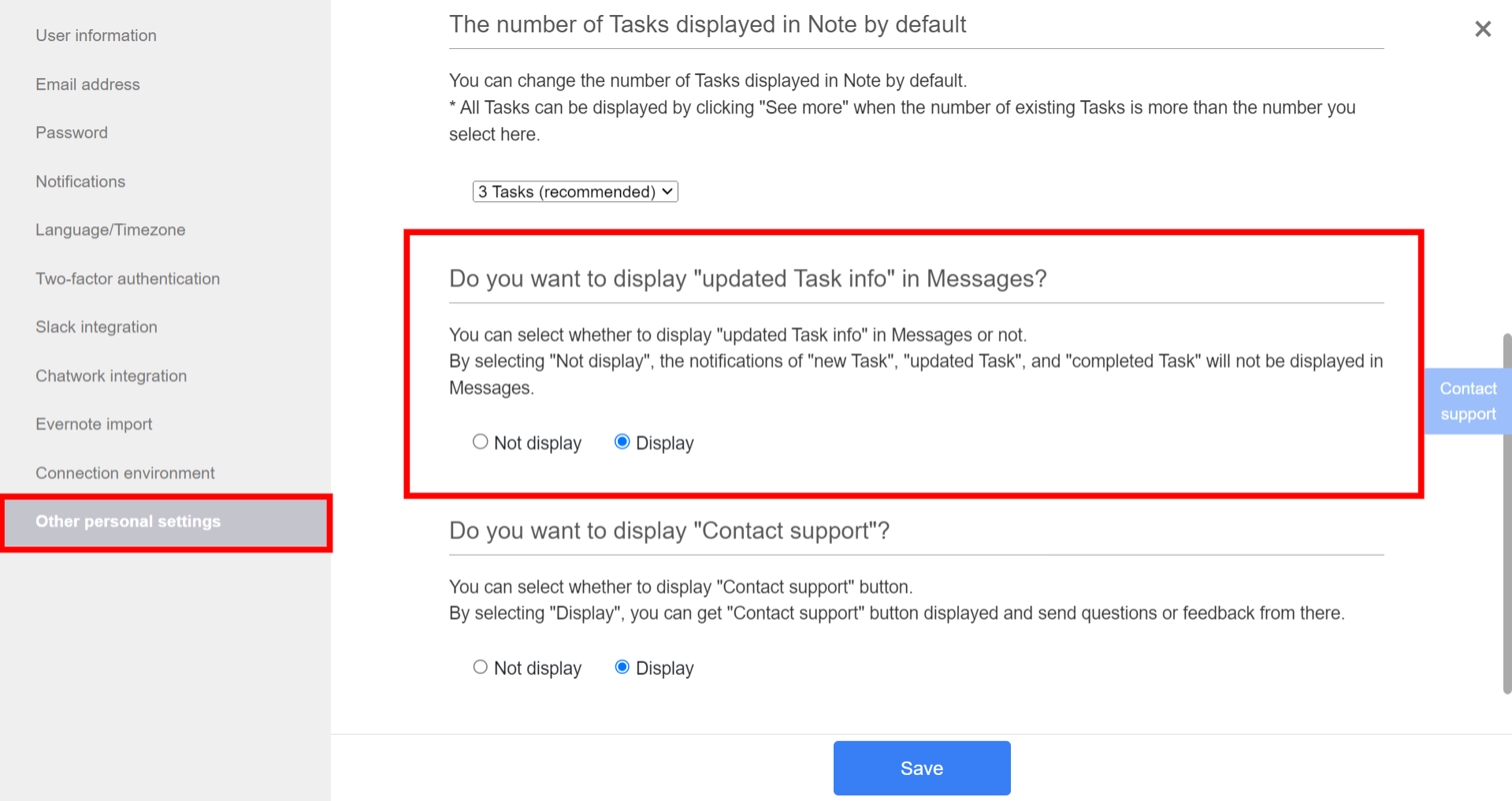Click the Save button

[921, 768]
